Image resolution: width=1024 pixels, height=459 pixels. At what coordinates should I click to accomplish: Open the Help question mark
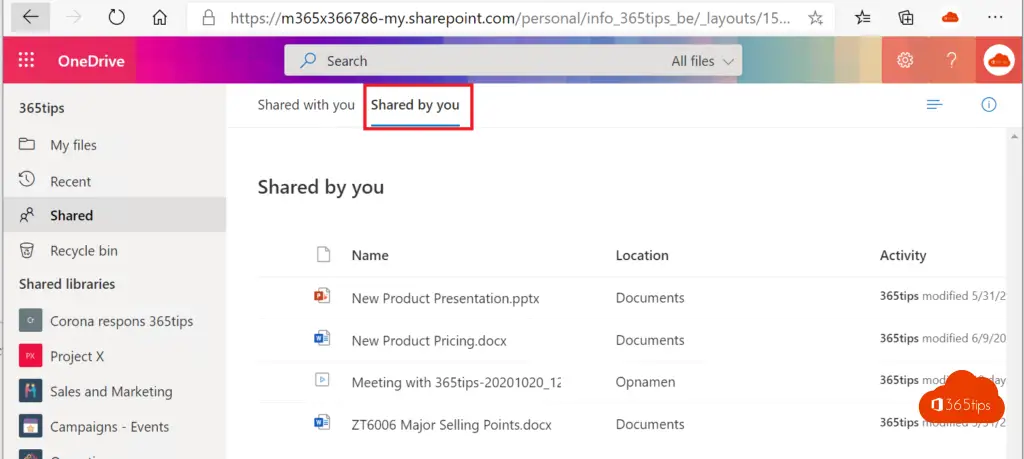(952, 61)
